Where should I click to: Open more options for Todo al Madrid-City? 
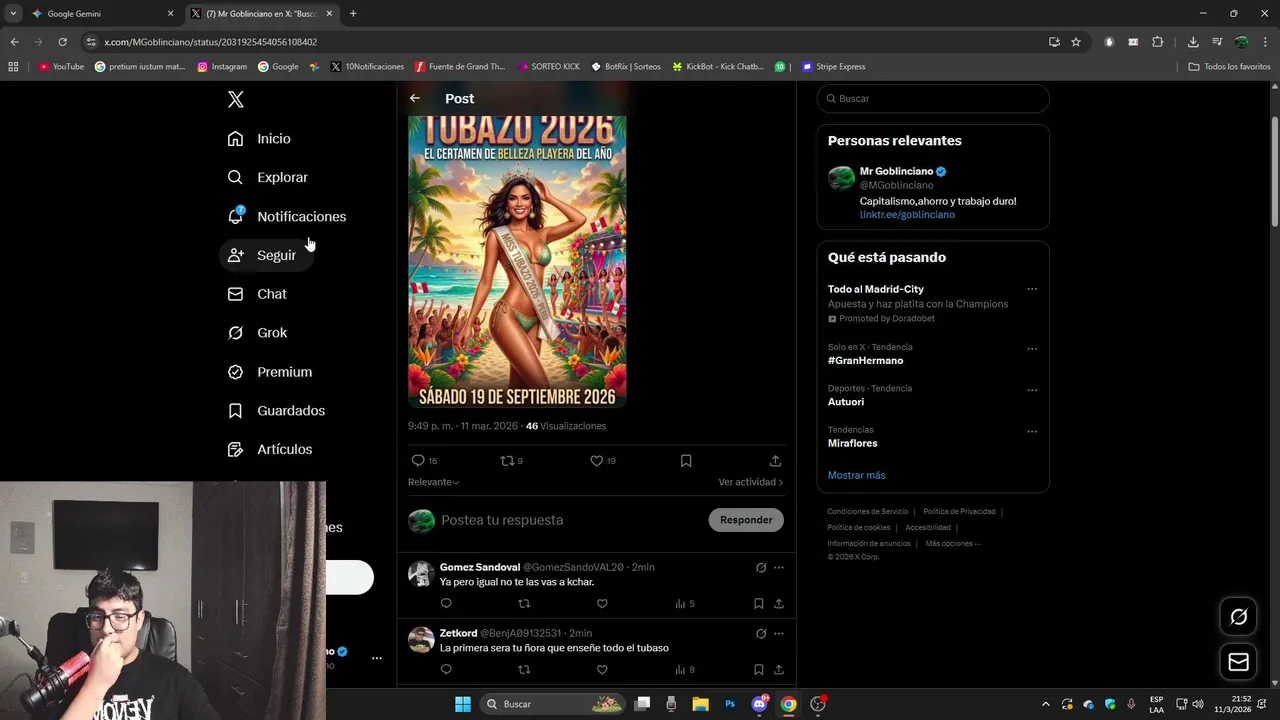[1032, 289]
